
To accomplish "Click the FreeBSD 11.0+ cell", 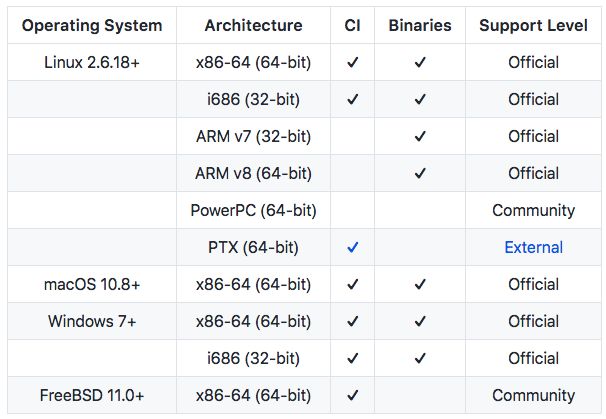I will coord(92,395).
